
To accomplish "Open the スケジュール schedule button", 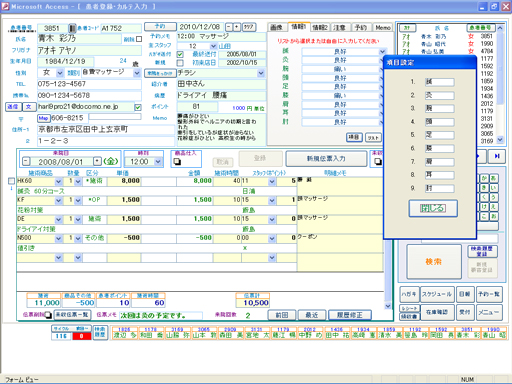I will coord(437,294).
